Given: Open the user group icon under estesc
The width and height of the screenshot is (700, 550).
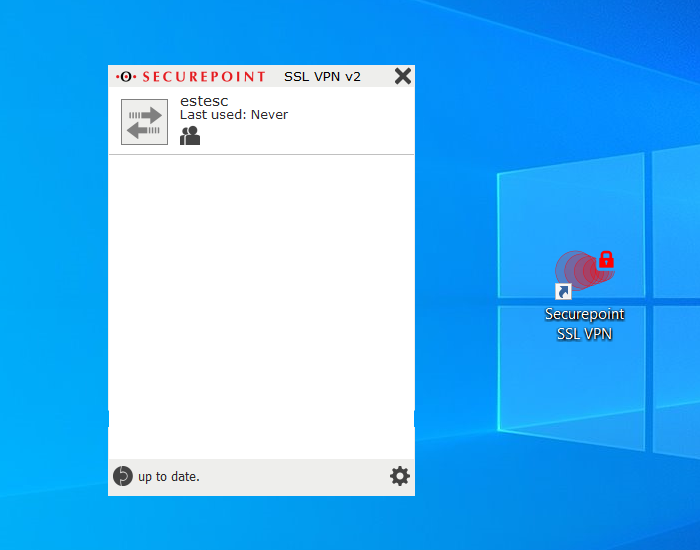Looking at the screenshot, I should point(190,135).
